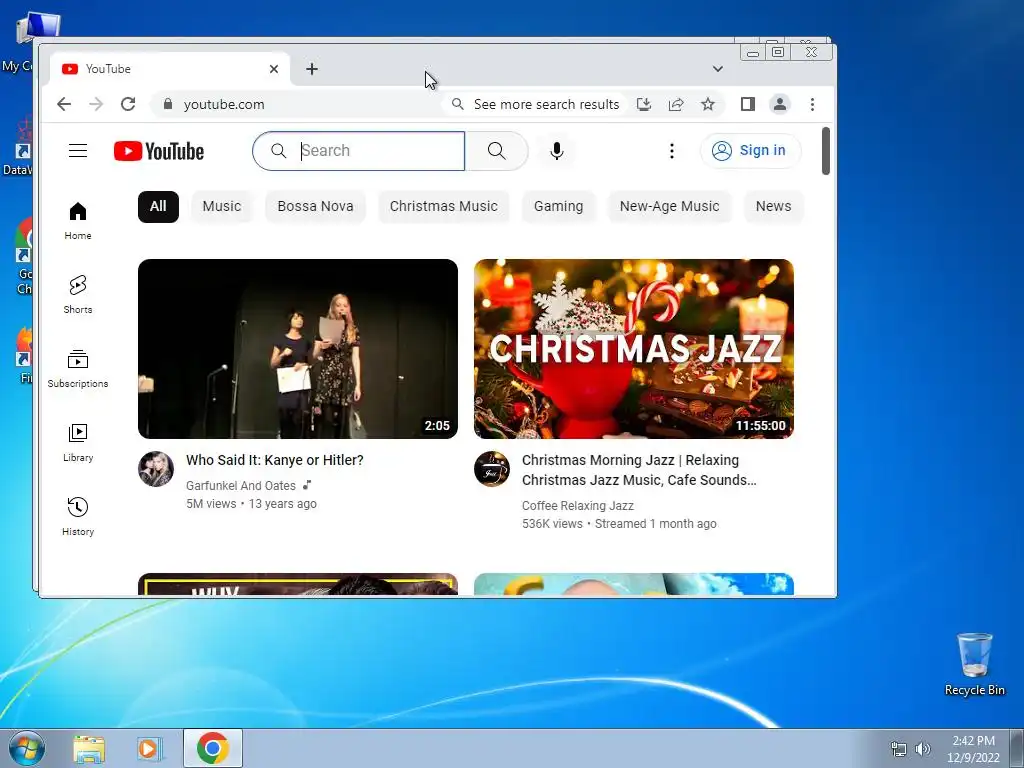Open a new tab with the plus button
Screen dimensions: 1024x768
pos(312,69)
